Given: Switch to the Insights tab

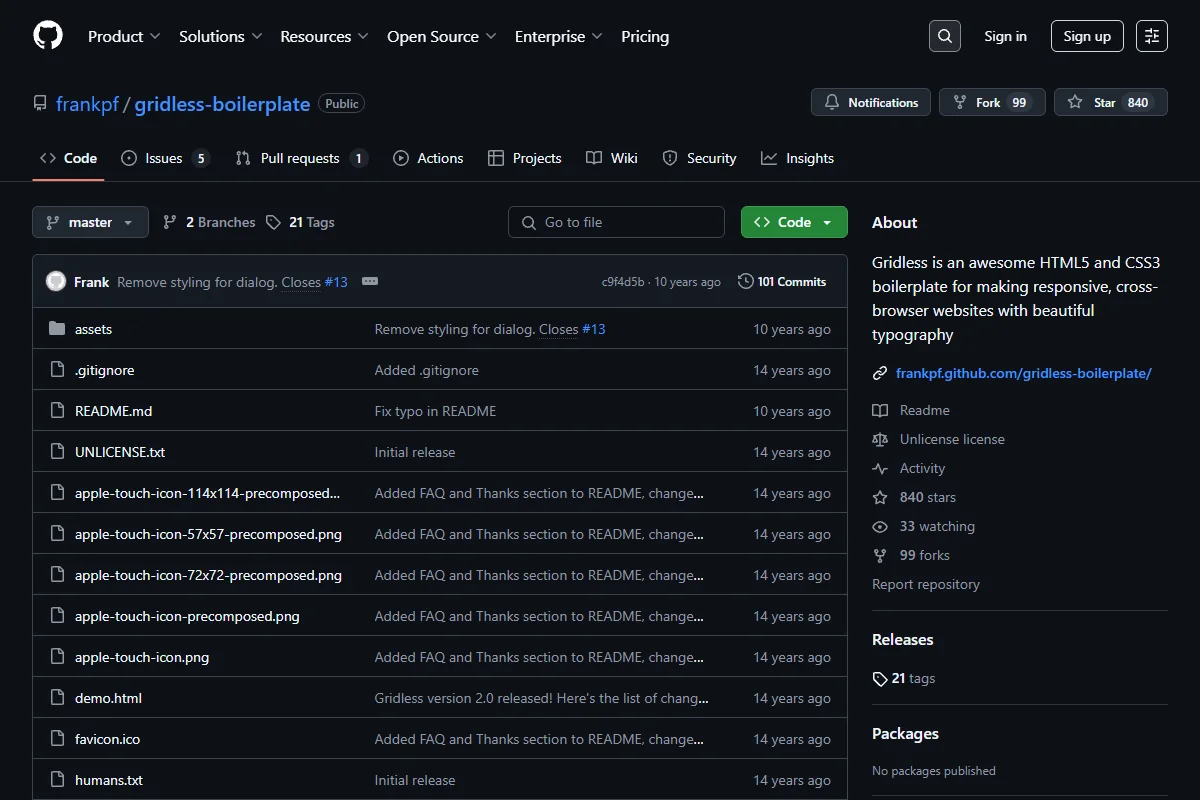Looking at the screenshot, I should 797,158.
